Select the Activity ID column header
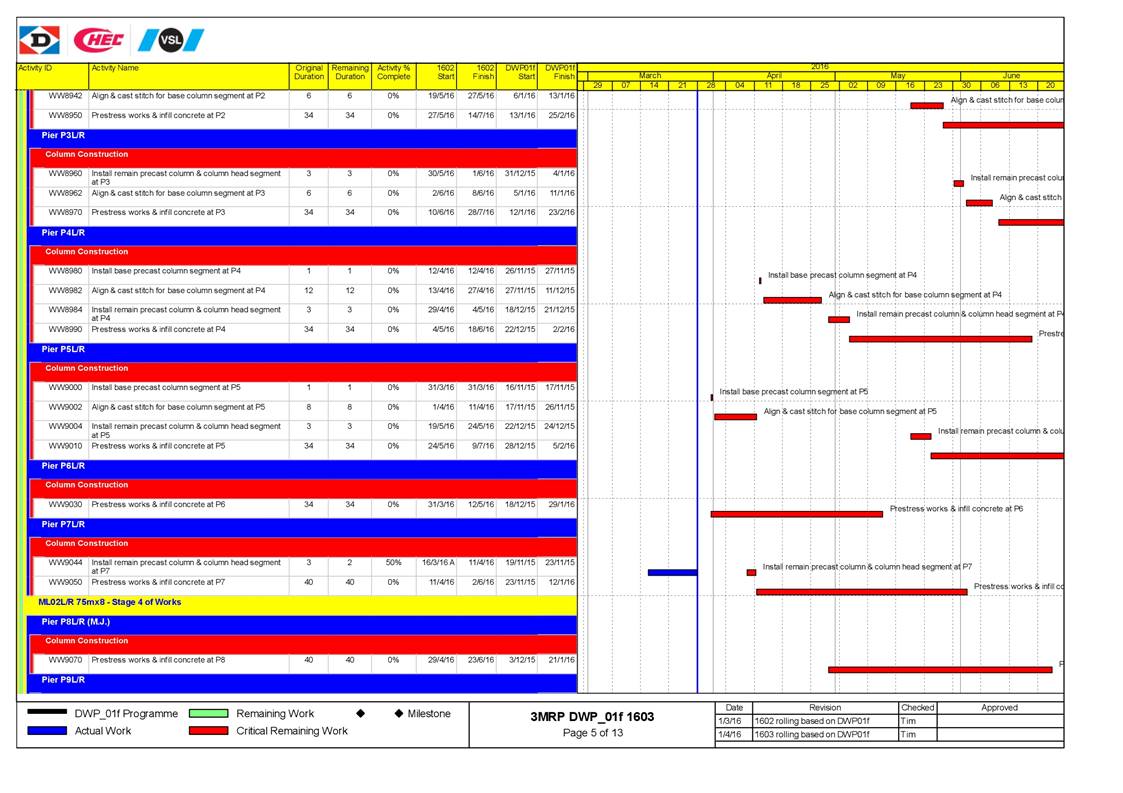1123x793 pixels. click(53, 76)
